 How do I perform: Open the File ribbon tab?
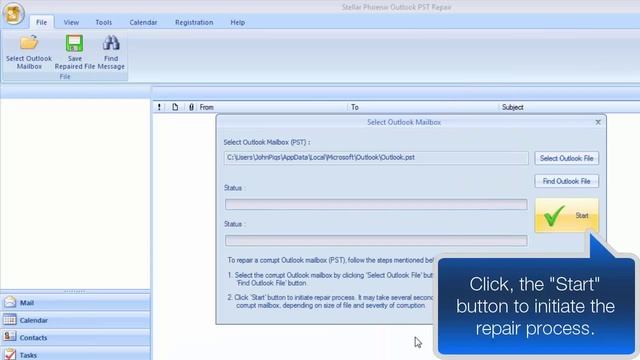[x=41, y=22]
